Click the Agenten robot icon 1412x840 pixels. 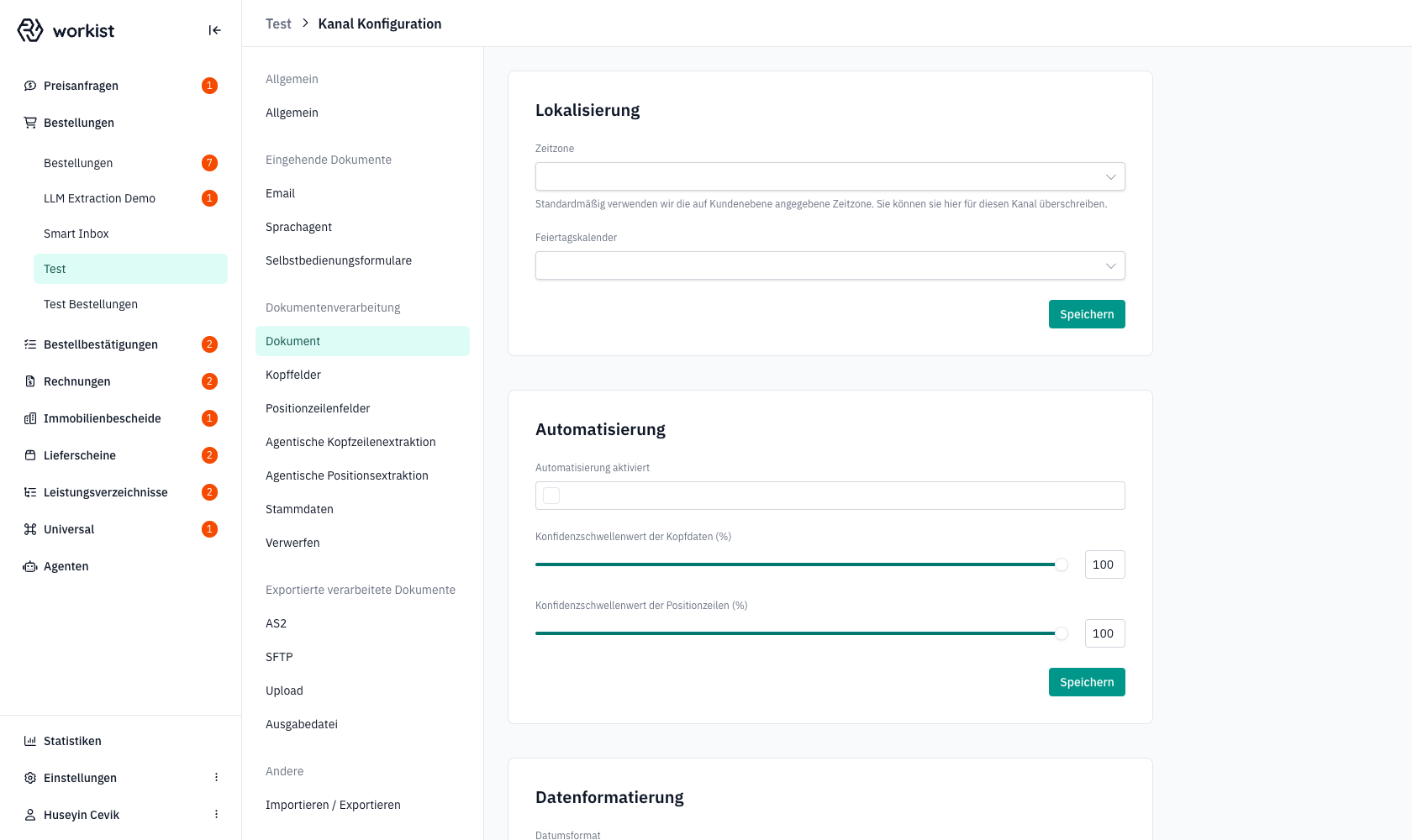pyautogui.click(x=30, y=566)
